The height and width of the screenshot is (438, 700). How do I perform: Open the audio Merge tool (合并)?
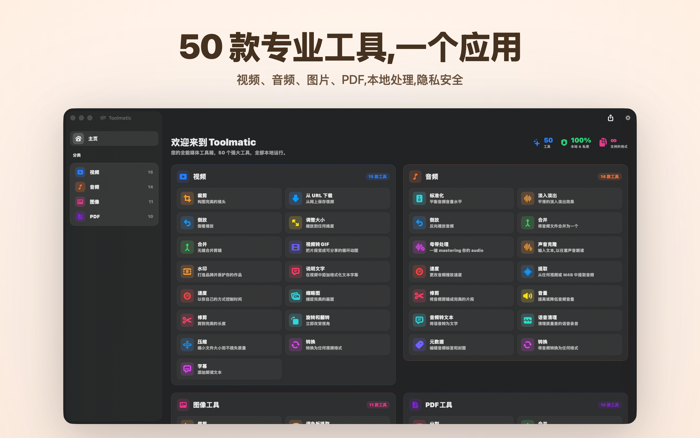[x=570, y=223]
